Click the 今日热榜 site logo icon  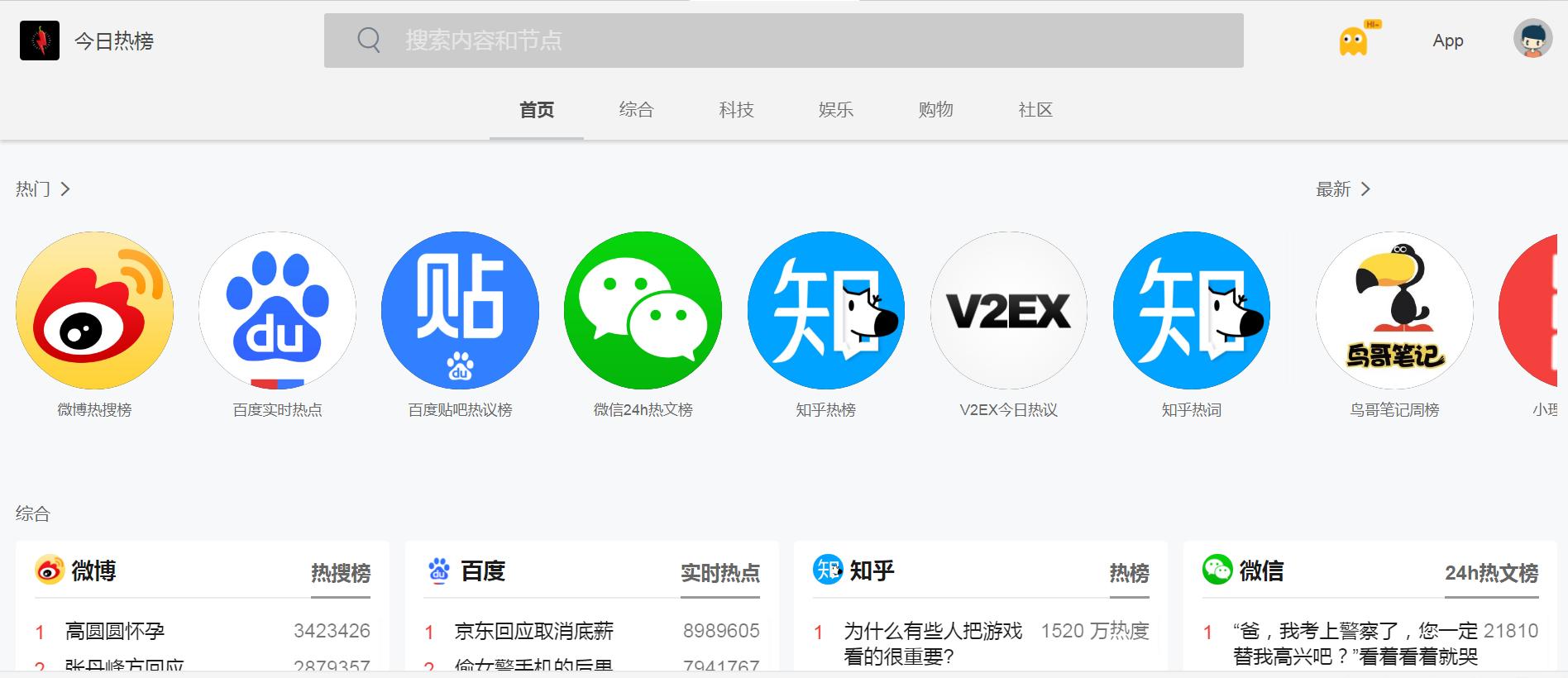click(40, 41)
